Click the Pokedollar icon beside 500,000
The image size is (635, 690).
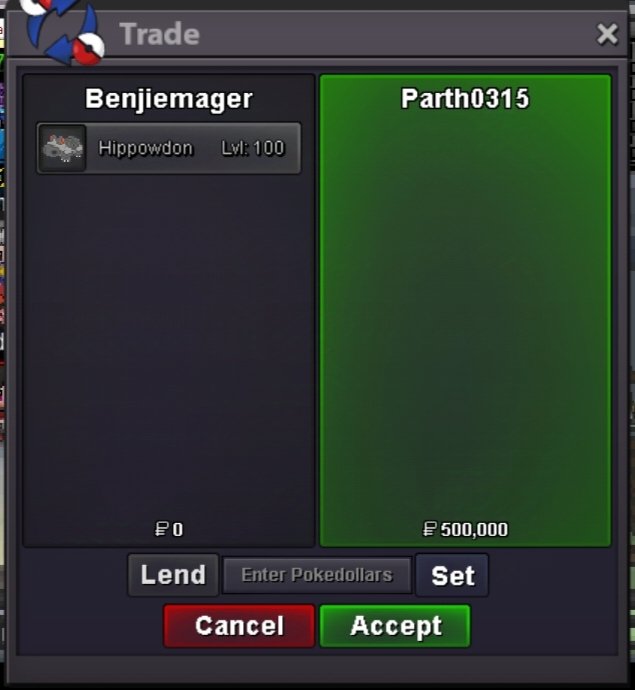(x=429, y=529)
